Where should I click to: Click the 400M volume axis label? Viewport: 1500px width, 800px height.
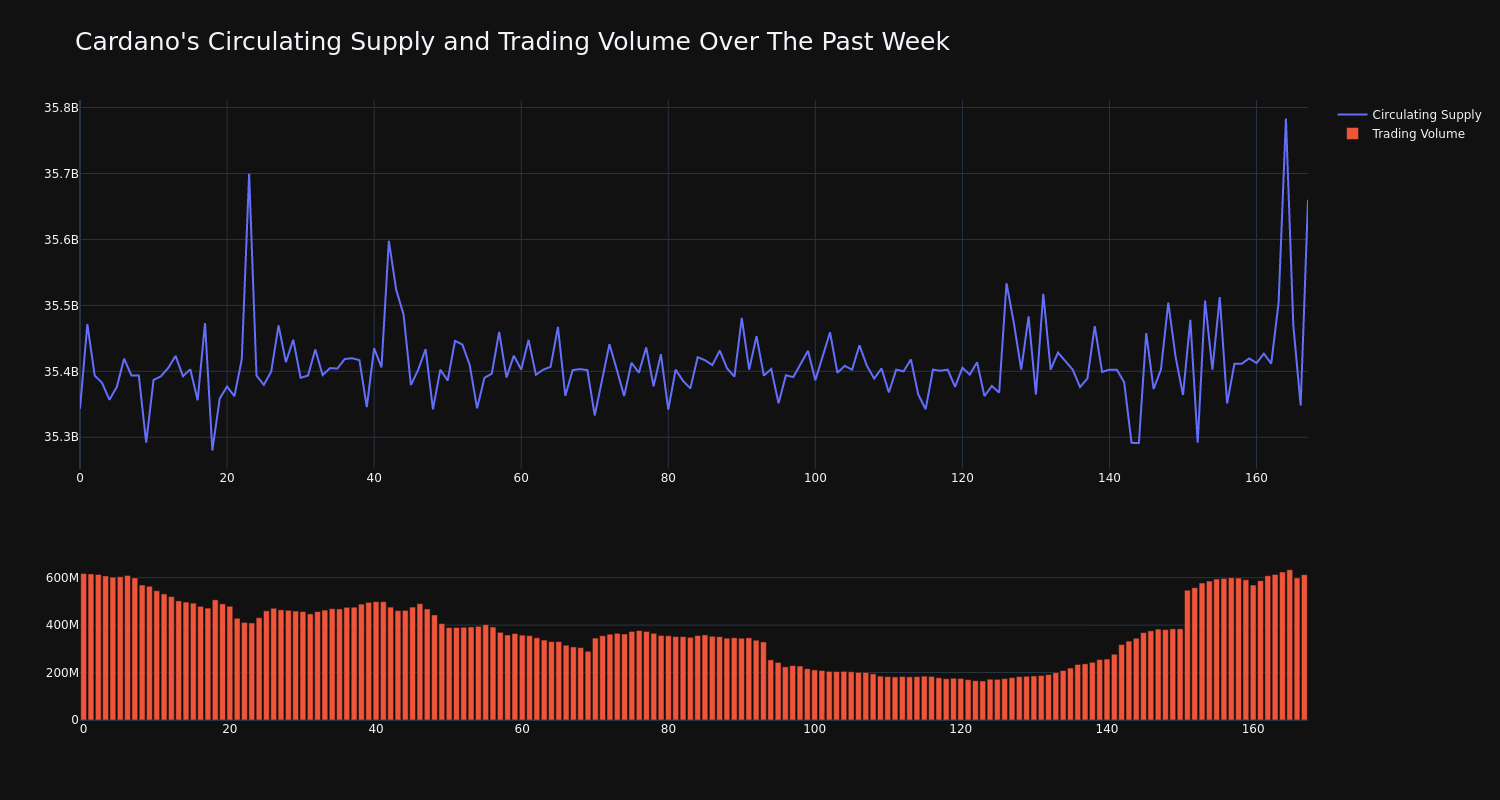point(62,625)
